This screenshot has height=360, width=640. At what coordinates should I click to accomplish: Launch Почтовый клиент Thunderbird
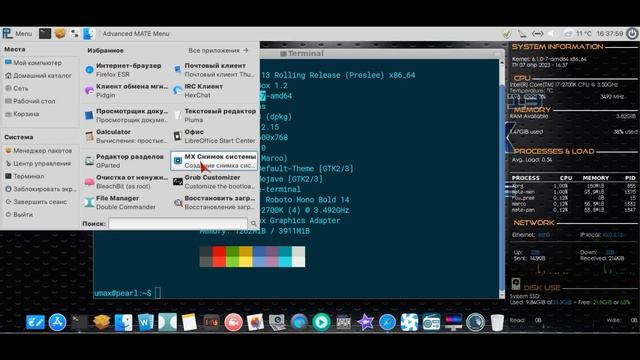click(214, 70)
